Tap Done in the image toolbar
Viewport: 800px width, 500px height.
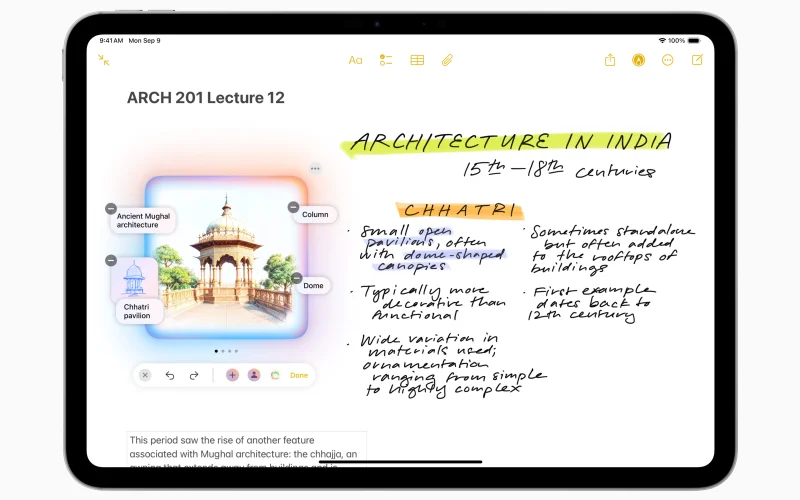click(299, 376)
